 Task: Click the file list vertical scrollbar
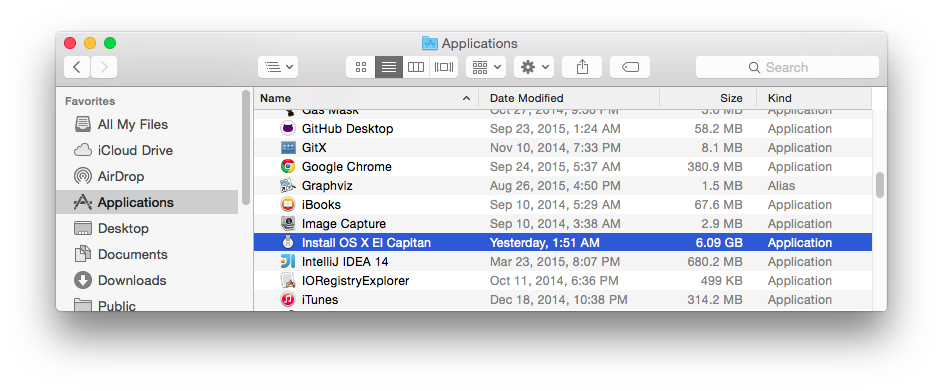[x=880, y=185]
